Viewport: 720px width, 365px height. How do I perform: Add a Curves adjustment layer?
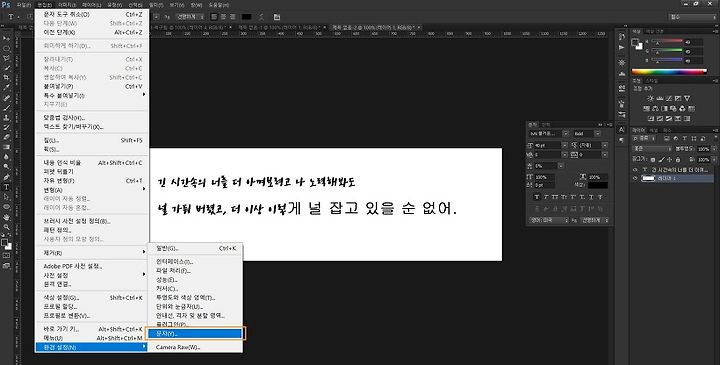[669, 98]
